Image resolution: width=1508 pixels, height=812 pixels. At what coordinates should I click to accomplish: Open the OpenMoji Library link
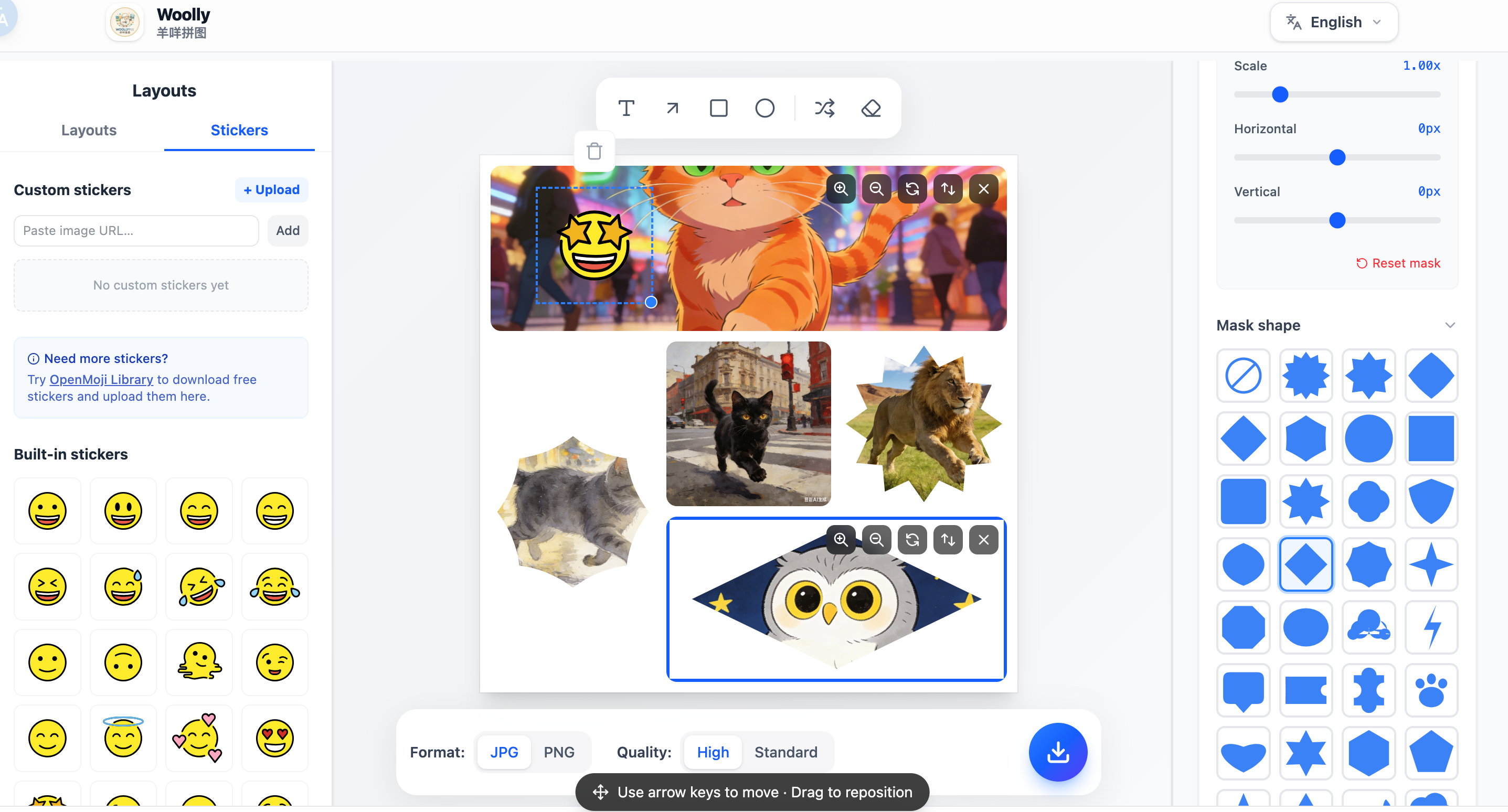[x=101, y=379]
